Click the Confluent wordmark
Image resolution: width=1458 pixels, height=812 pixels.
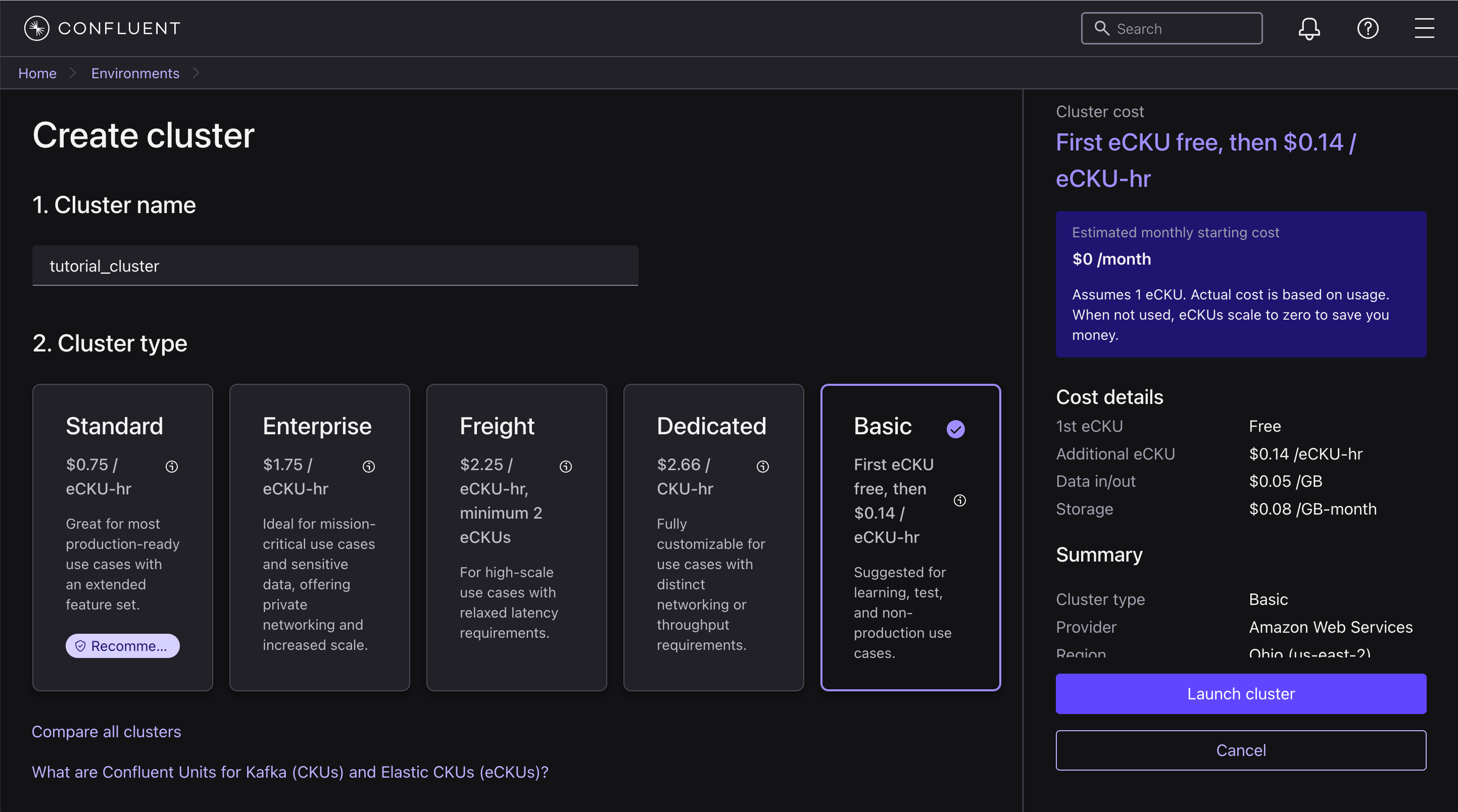[x=119, y=28]
